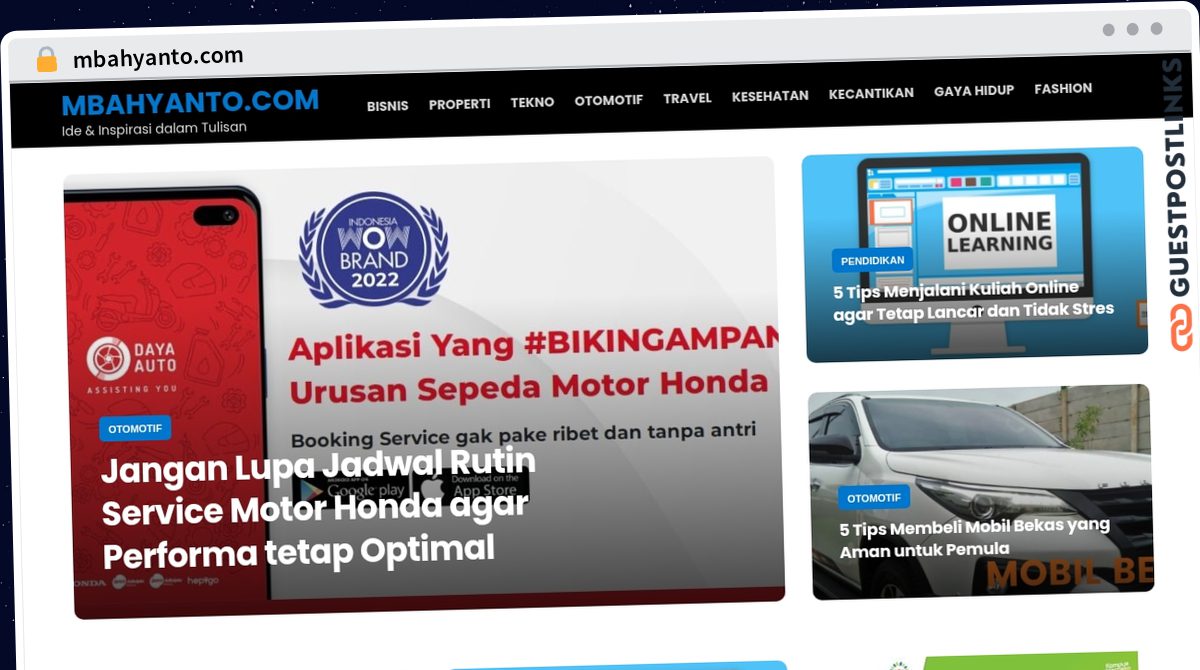Open the MBAHYANTO.COM site logo
Image resolution: width=1200 pixels, height=670 pixels.
(190, 102)
